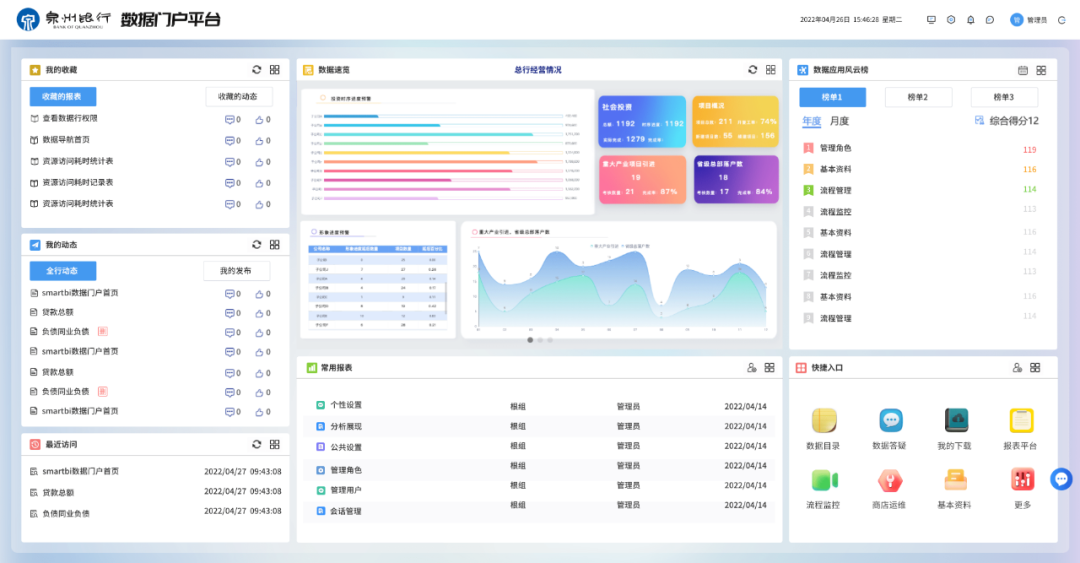
Task: Refresh the 最近访问 panel
Action: (257, 444)
